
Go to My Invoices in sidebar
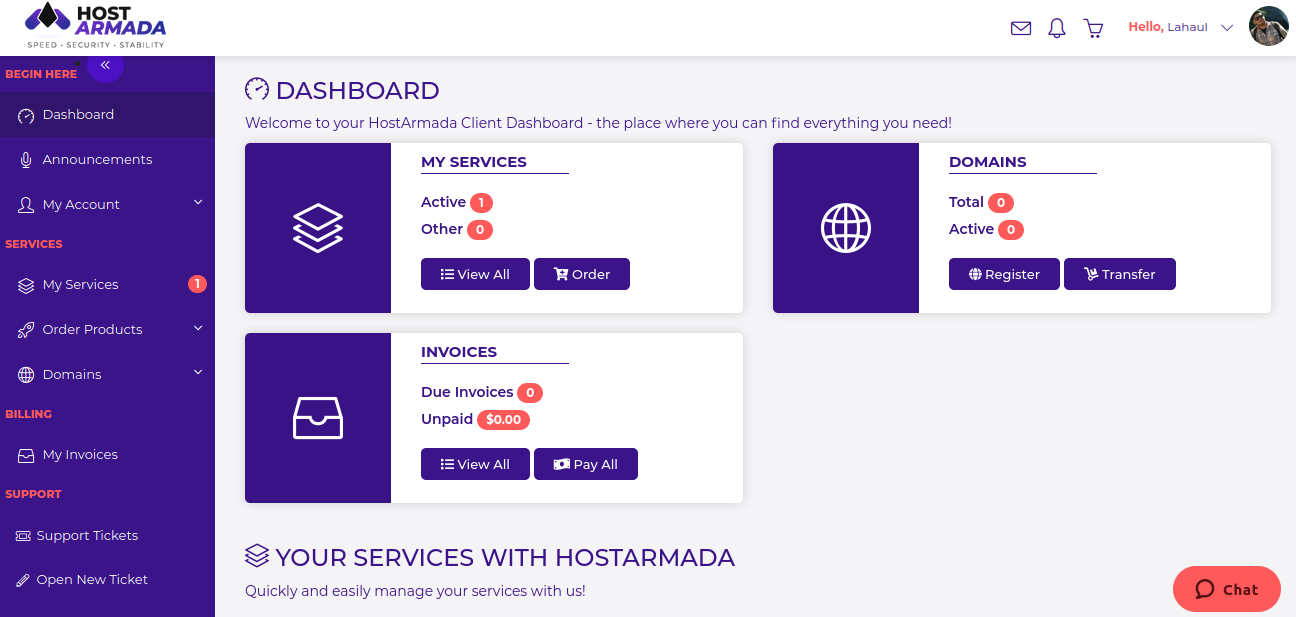pos(80,455)
